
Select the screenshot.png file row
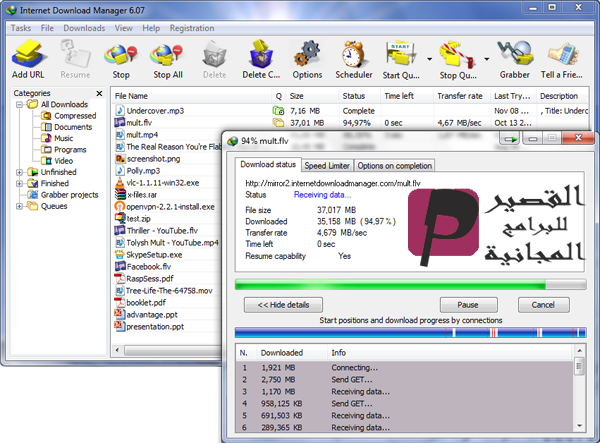point(167,159)
